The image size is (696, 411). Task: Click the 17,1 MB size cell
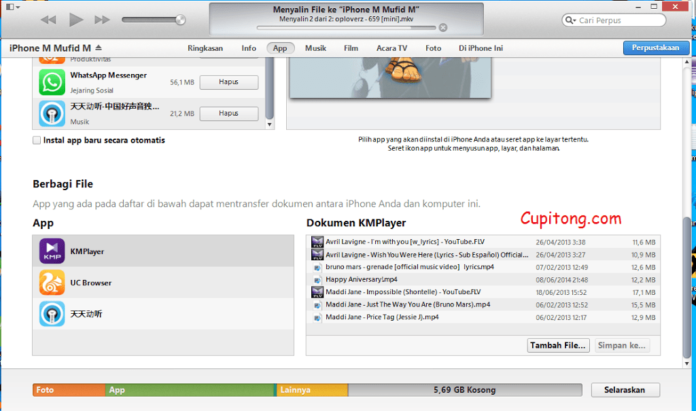pyautogui.click(x=644, y=292)
